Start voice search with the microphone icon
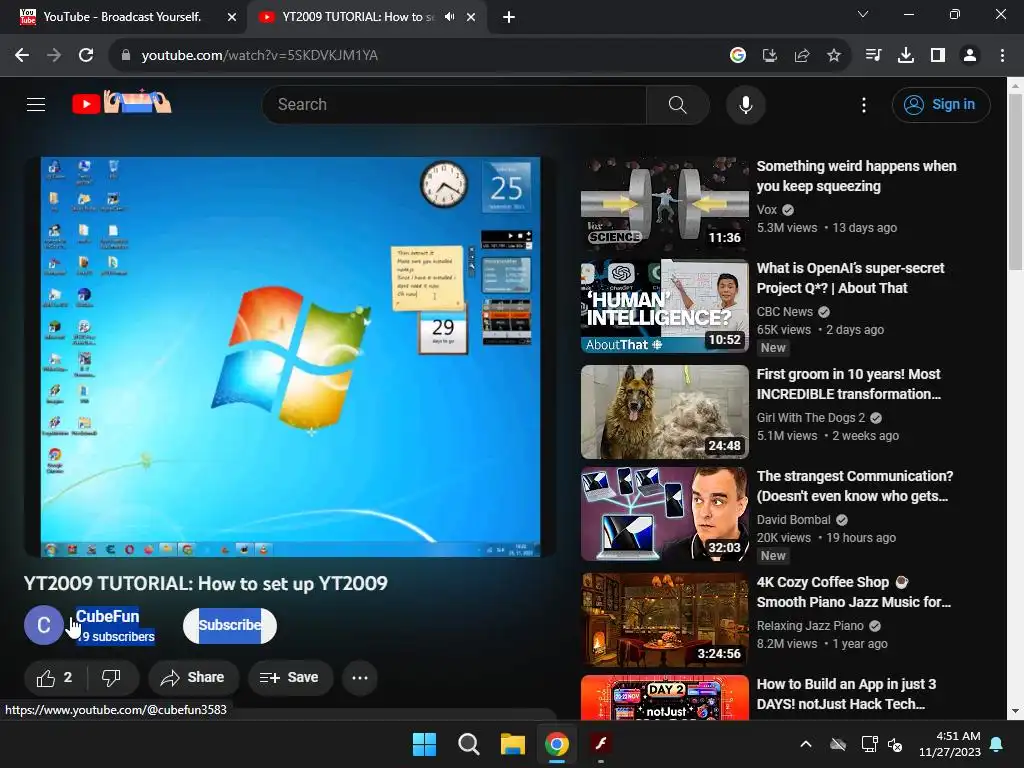The height and width of the screenshot is (768, 1024). [746, 104]
